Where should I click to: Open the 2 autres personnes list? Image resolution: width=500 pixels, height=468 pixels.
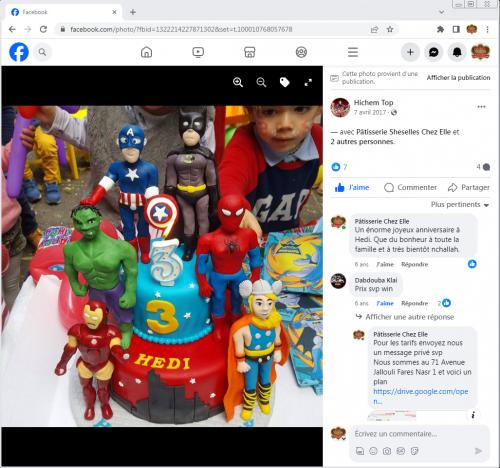[362, 142]
